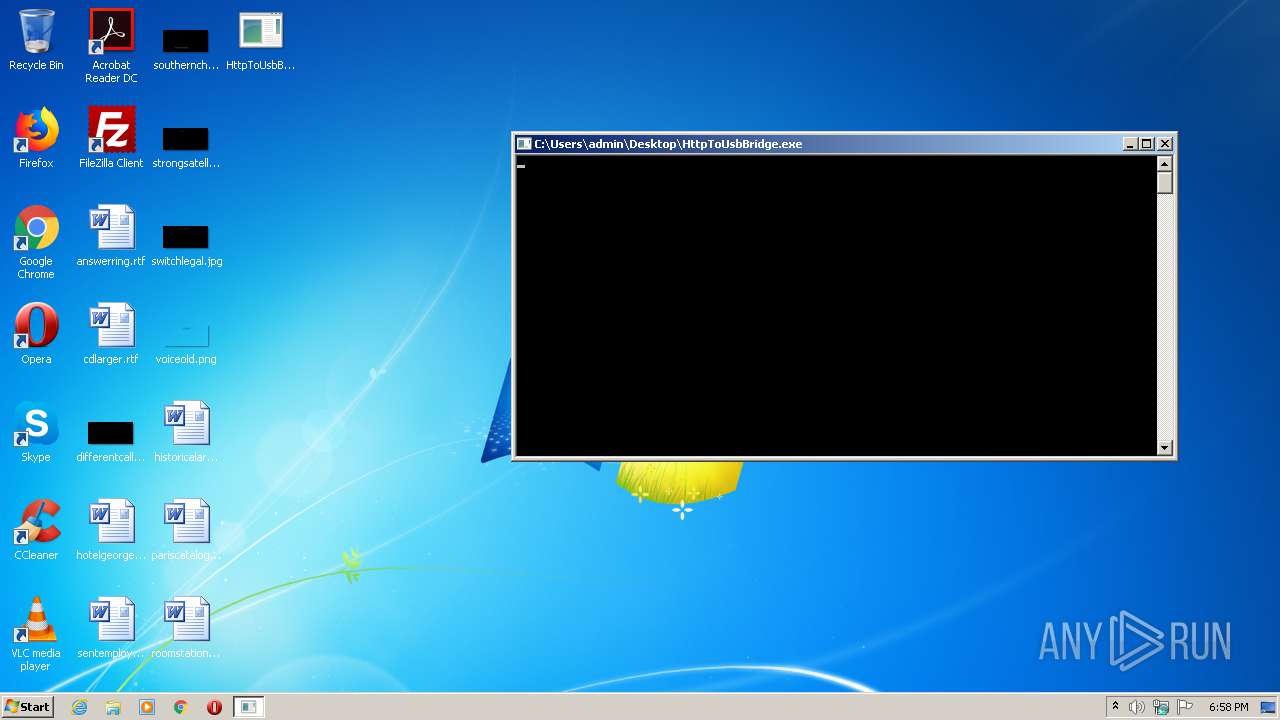Open Windows Explorer from the taskbar

(113, 707)
